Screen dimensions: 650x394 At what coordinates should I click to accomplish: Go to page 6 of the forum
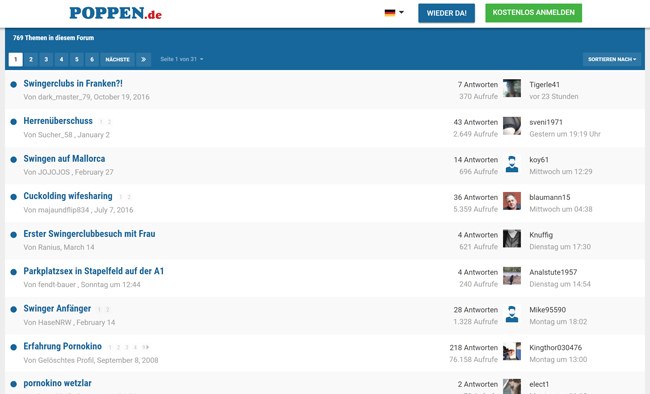(x=92, y=59)
